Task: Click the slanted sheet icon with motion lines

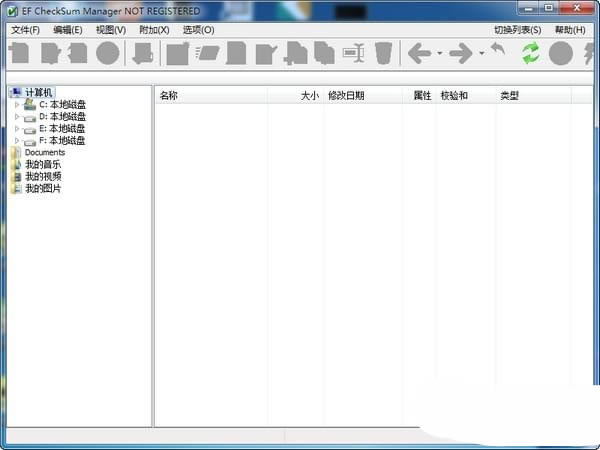Action: (207, 53)
